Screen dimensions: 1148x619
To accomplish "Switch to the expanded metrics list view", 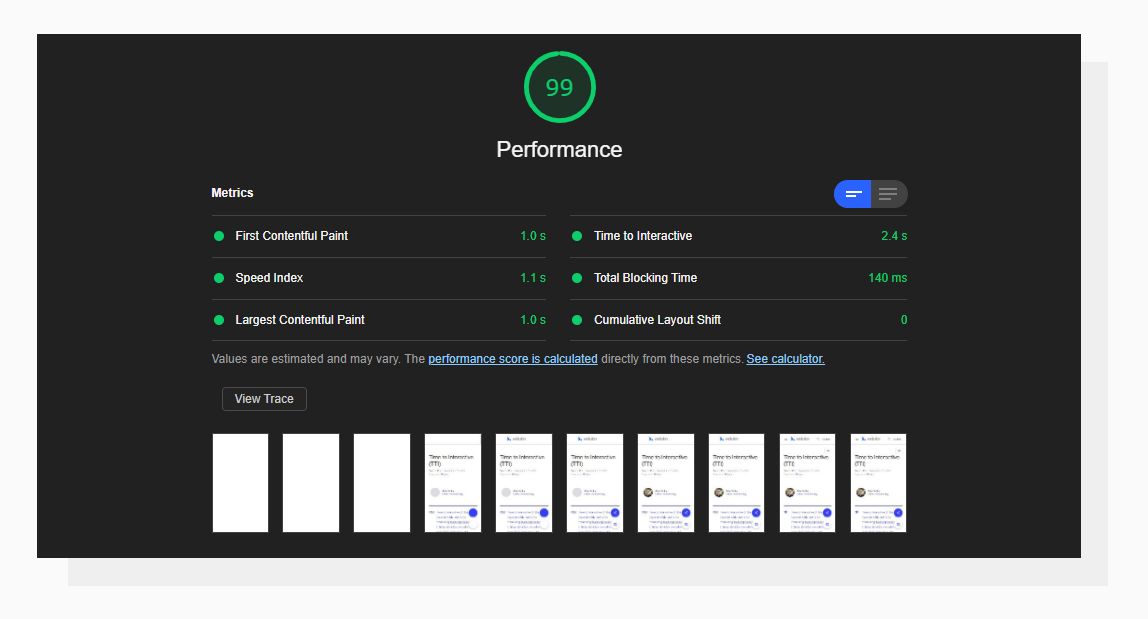I will pos(888,194).
